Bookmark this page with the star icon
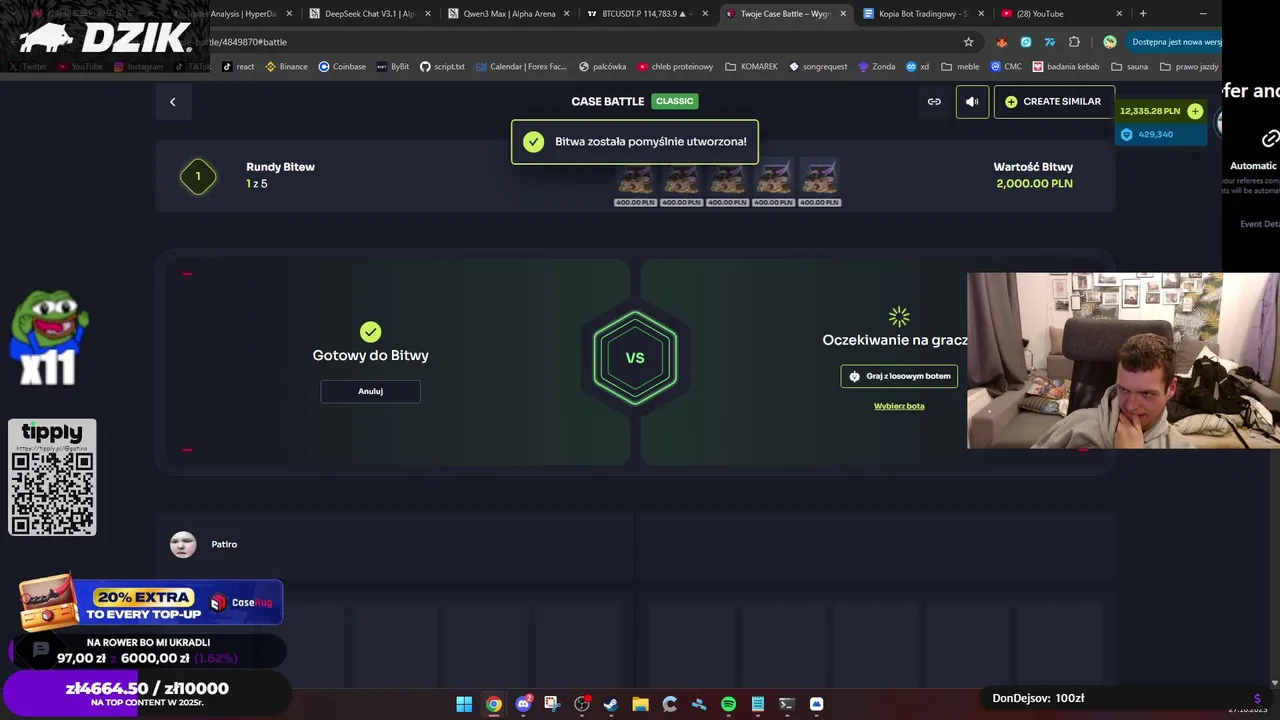The width and height of the screenshot is (1280, 720). click(x=968, y=42)
